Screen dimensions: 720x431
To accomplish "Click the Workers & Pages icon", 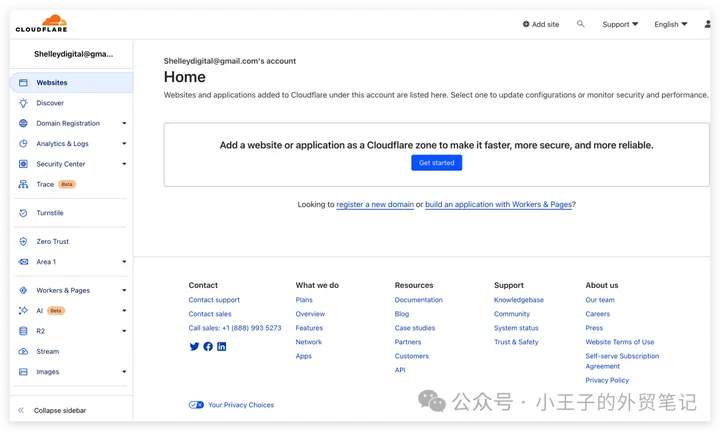I will click(x=23, y=290).
